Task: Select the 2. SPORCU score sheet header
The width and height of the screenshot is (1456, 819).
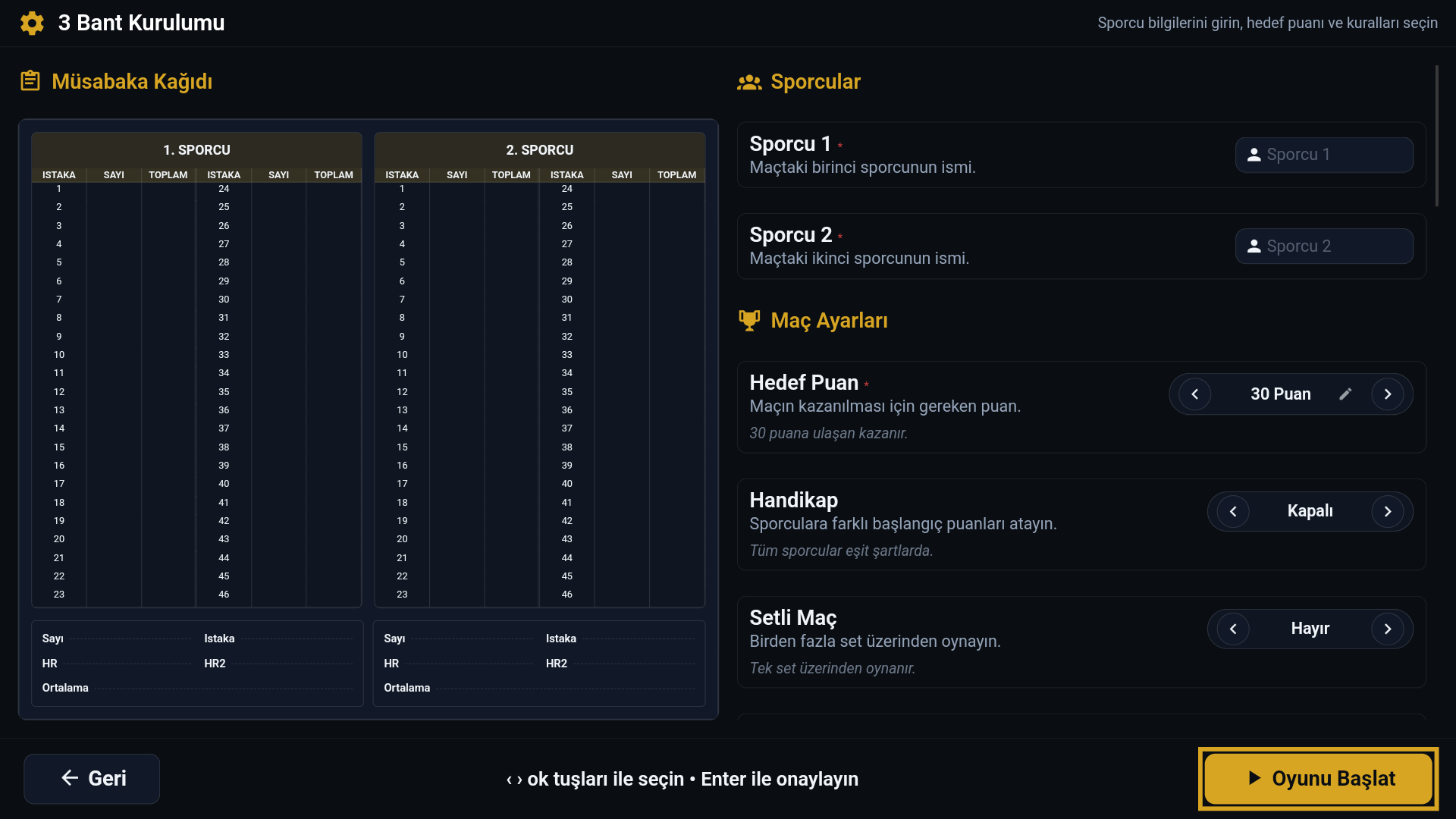Action: click(x=539, y=149)
